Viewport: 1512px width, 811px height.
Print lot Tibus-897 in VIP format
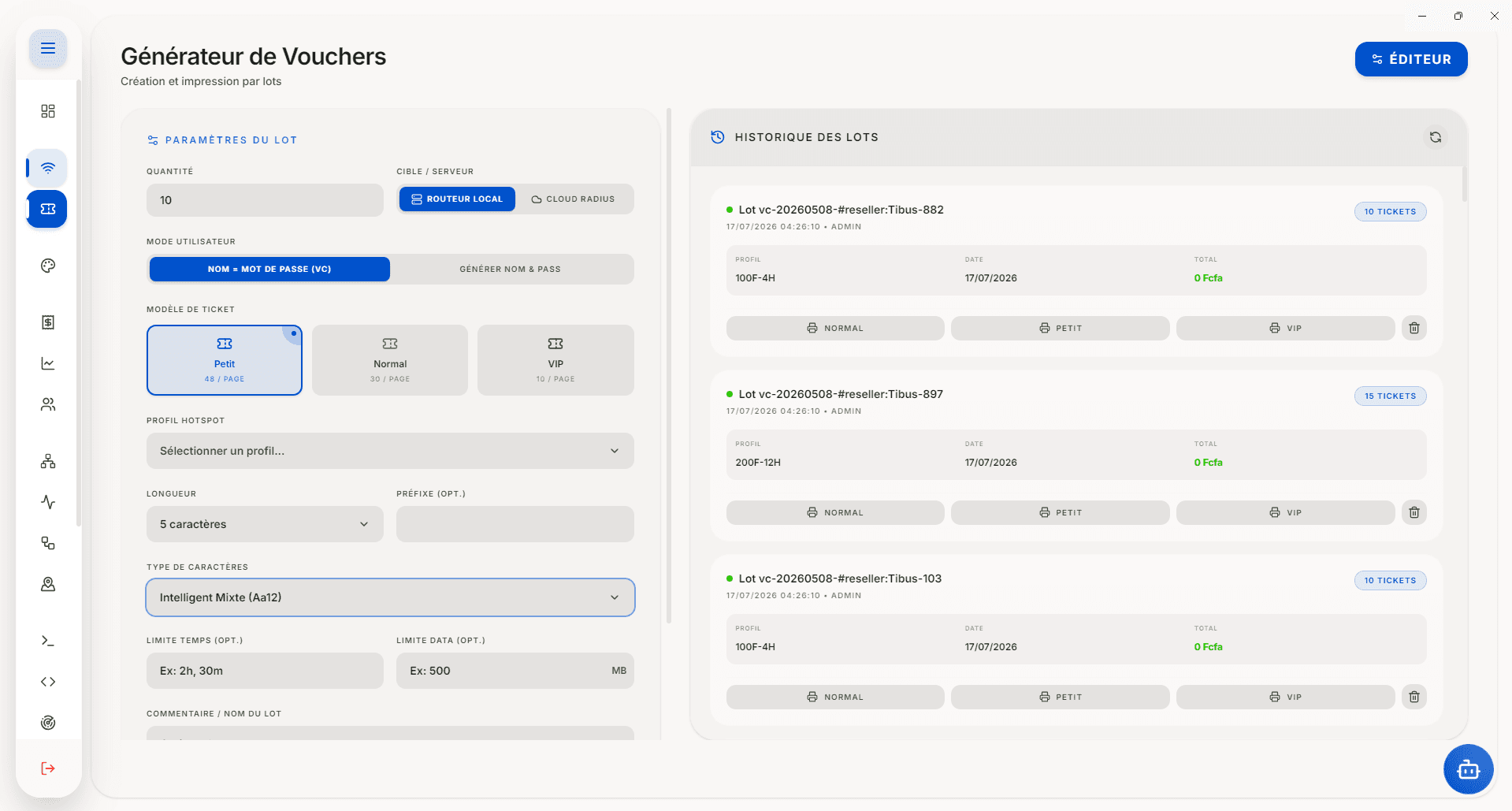[1285, 512]
